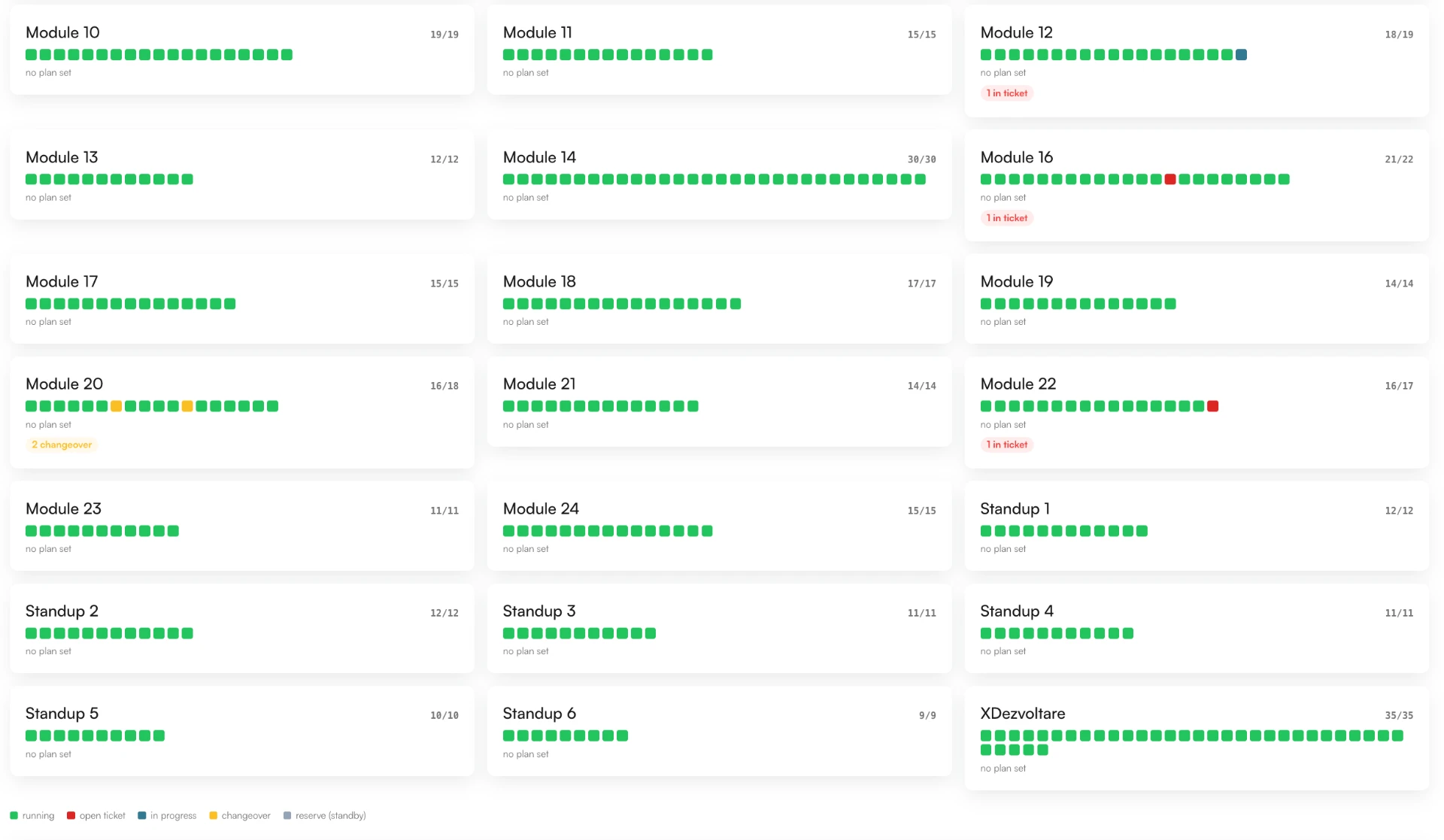Open the '1 in ticket' badge on Module 16

point(1007,218)
